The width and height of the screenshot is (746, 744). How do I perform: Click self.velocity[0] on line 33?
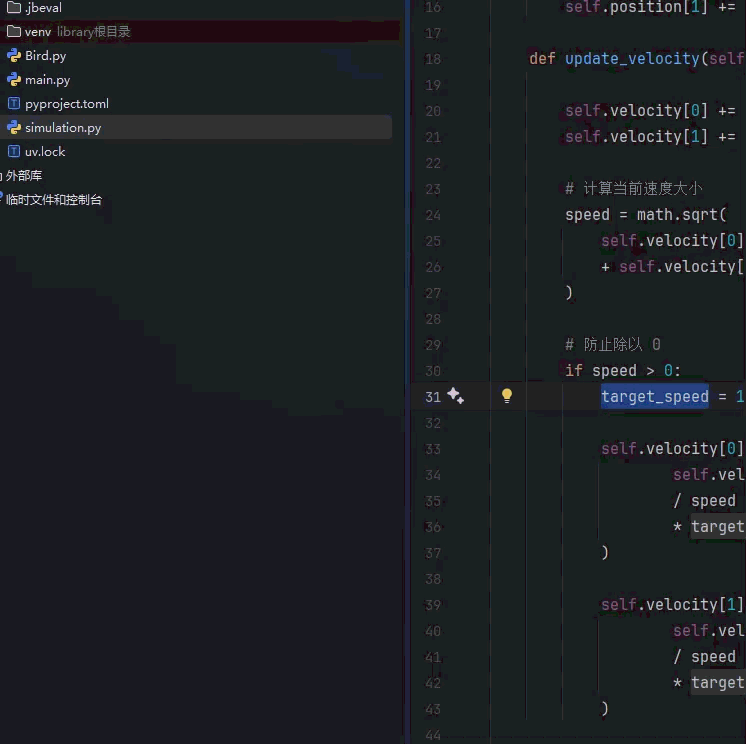click(672, 449)
